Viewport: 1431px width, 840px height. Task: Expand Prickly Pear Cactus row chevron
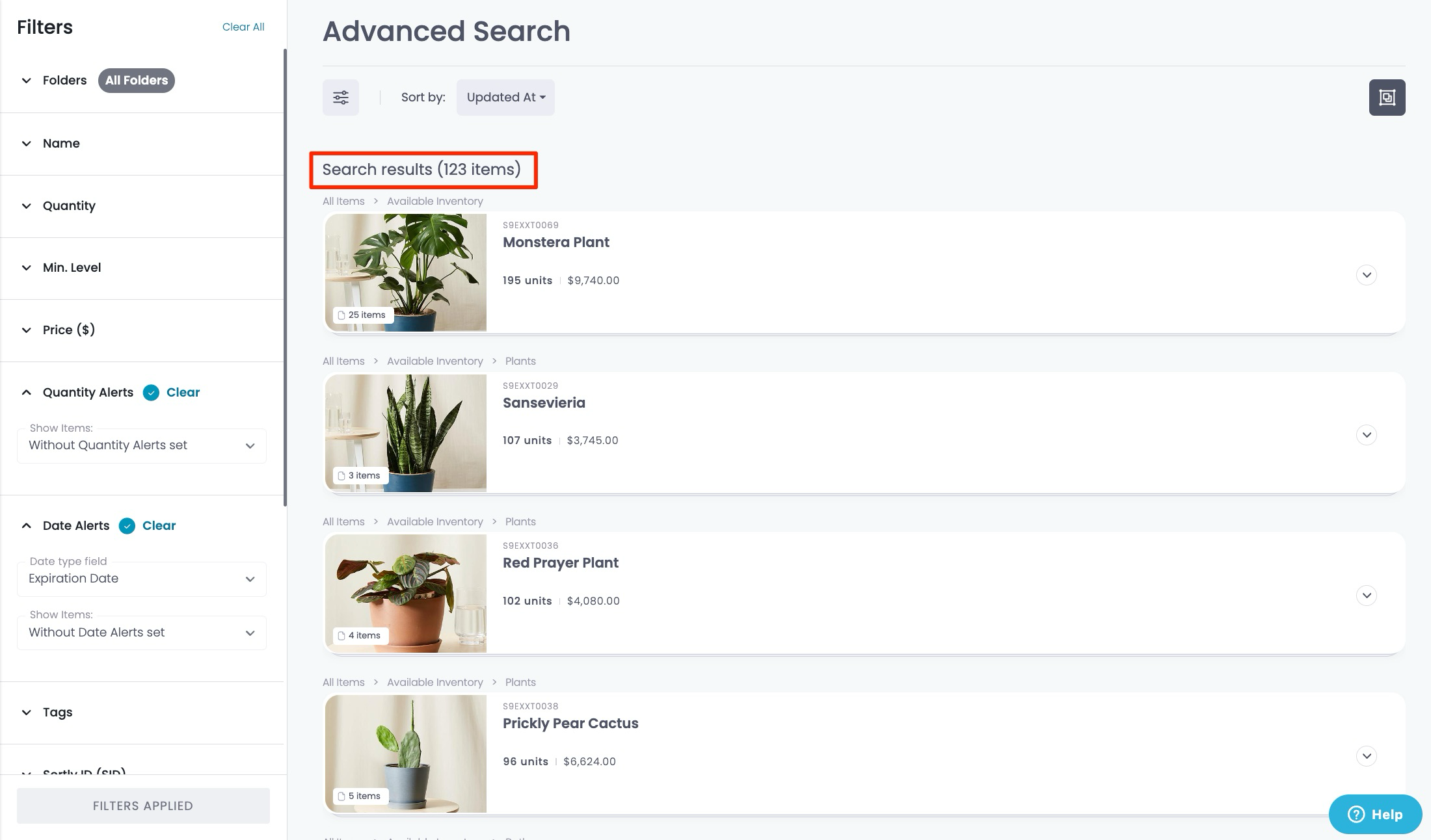[1366, 756]
